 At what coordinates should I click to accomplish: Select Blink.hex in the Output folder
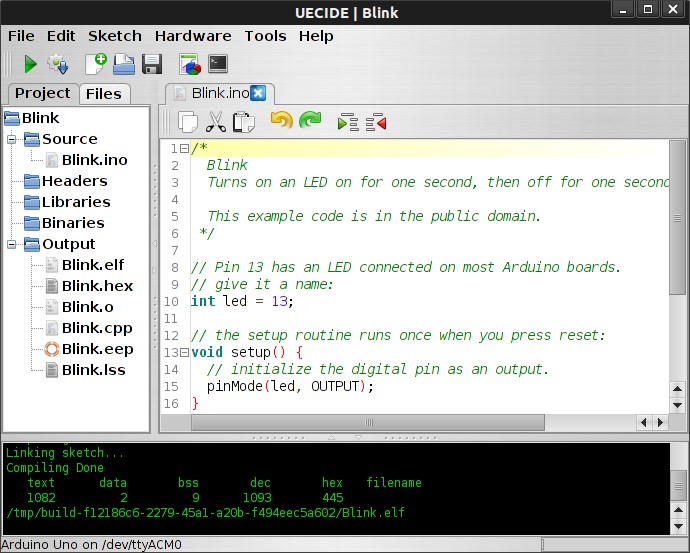97,286
